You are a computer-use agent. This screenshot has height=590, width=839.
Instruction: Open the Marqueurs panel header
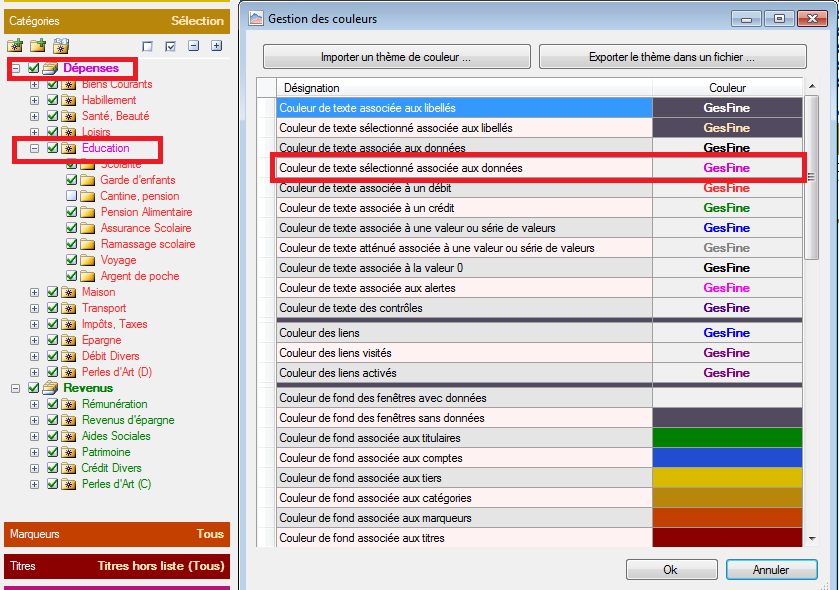(116, 534)
